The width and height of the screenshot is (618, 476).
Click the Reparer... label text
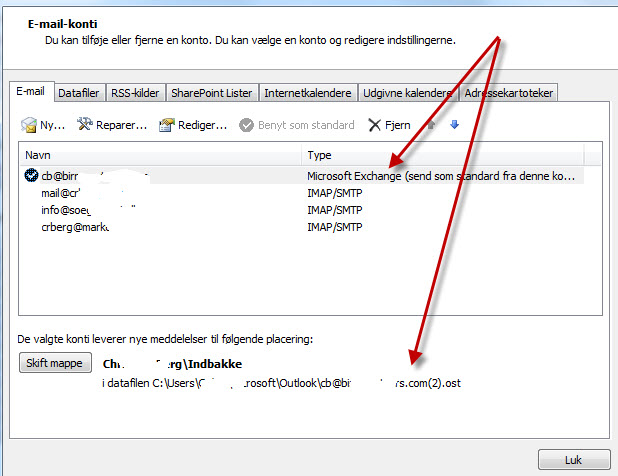[121, 125]
